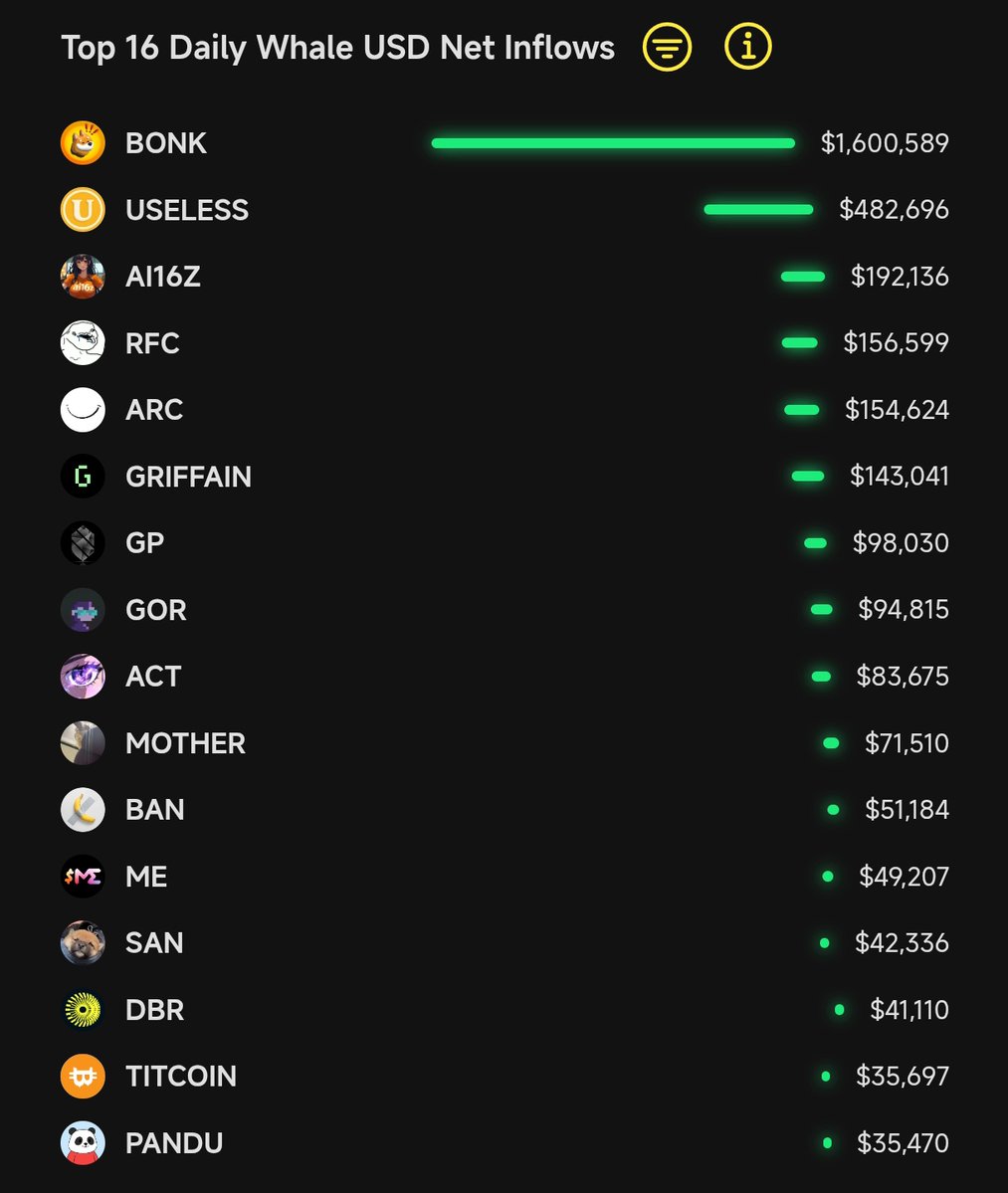Click the BONK token logo
This screenshot has width=1008, height=1193.
[83, 143]
